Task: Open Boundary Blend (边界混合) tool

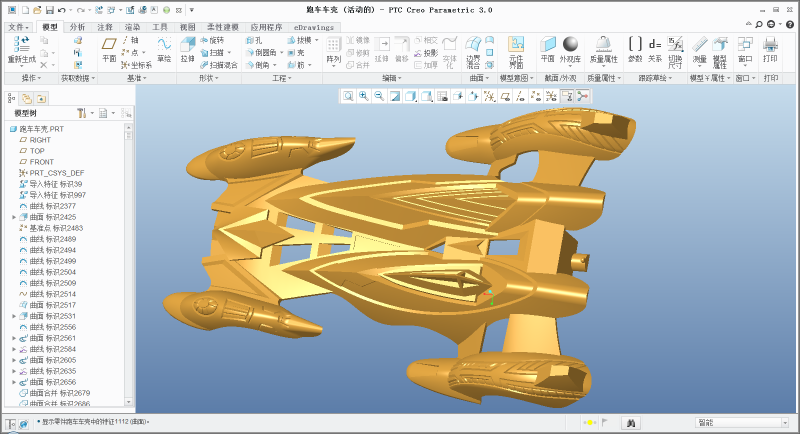Action: click(473, 52)
